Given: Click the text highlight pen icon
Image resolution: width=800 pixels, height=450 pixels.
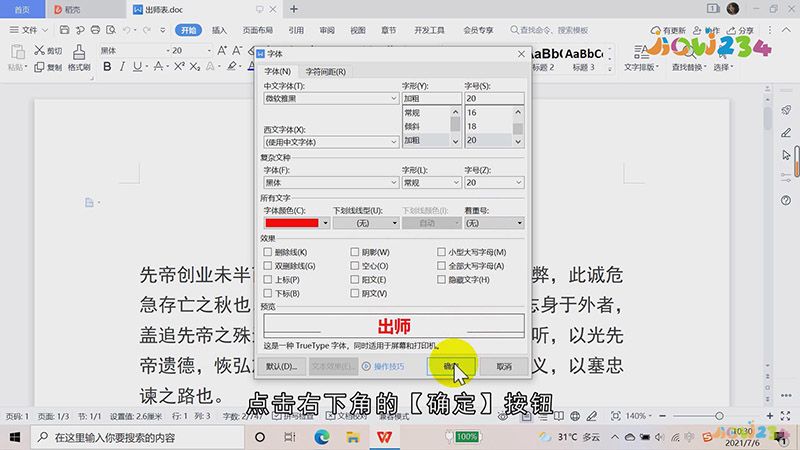Looking at the screenshot, I should pos(232,66).
